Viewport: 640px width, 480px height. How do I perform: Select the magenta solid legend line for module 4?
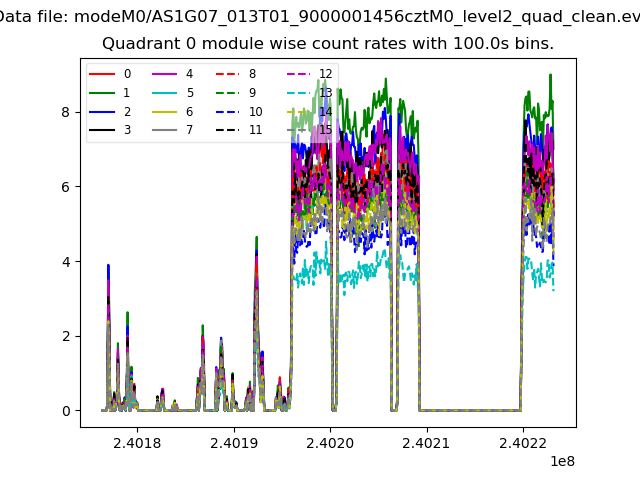165,74
